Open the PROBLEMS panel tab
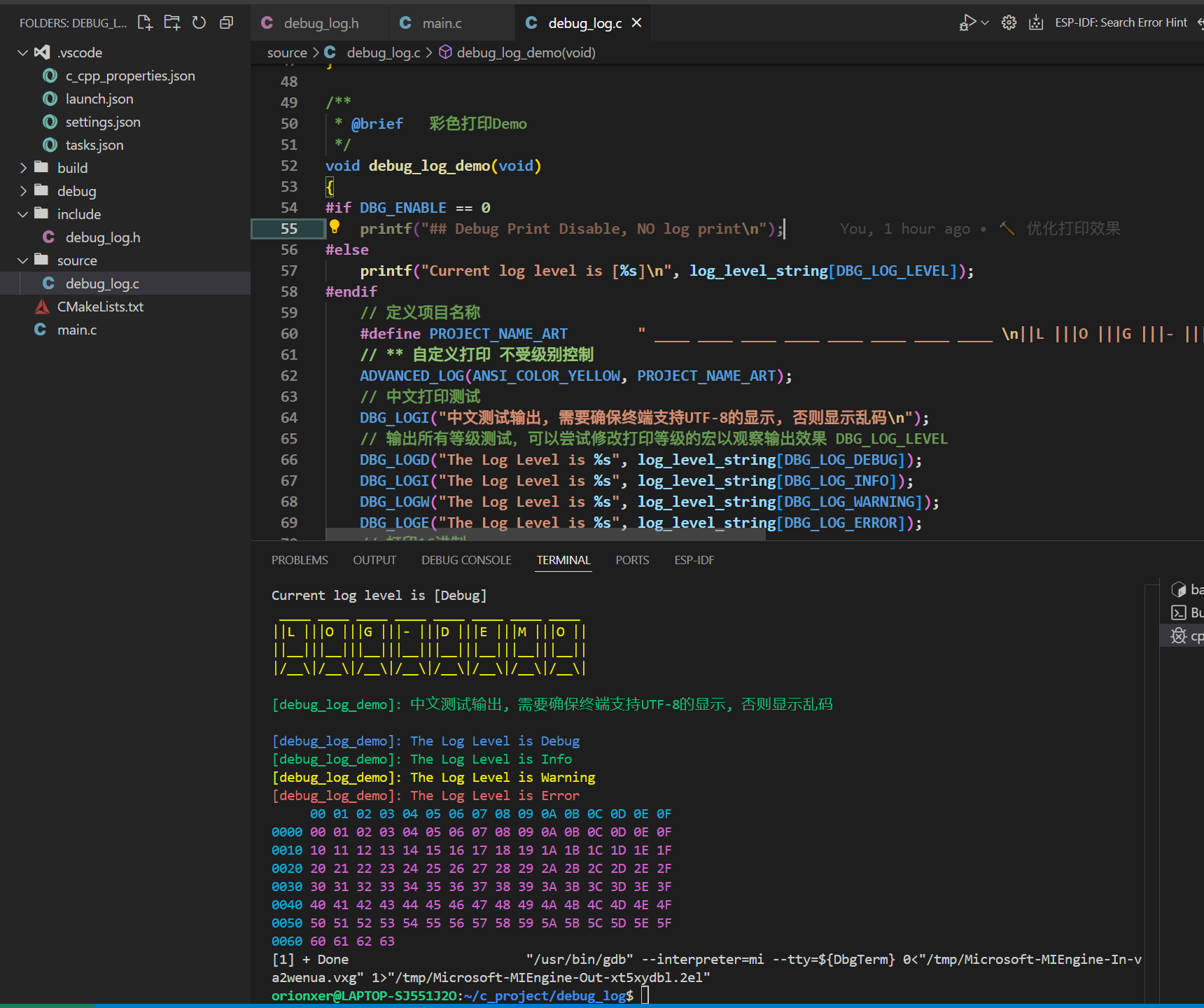1204x1008 pixels. (x=300, y=560)
